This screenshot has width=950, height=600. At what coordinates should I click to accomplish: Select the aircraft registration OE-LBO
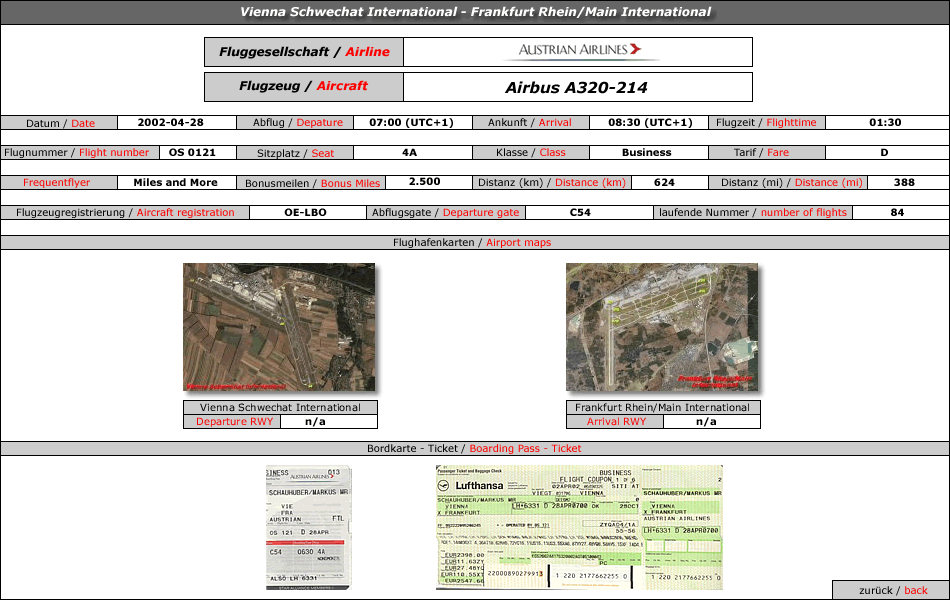(x=305, y=212)
